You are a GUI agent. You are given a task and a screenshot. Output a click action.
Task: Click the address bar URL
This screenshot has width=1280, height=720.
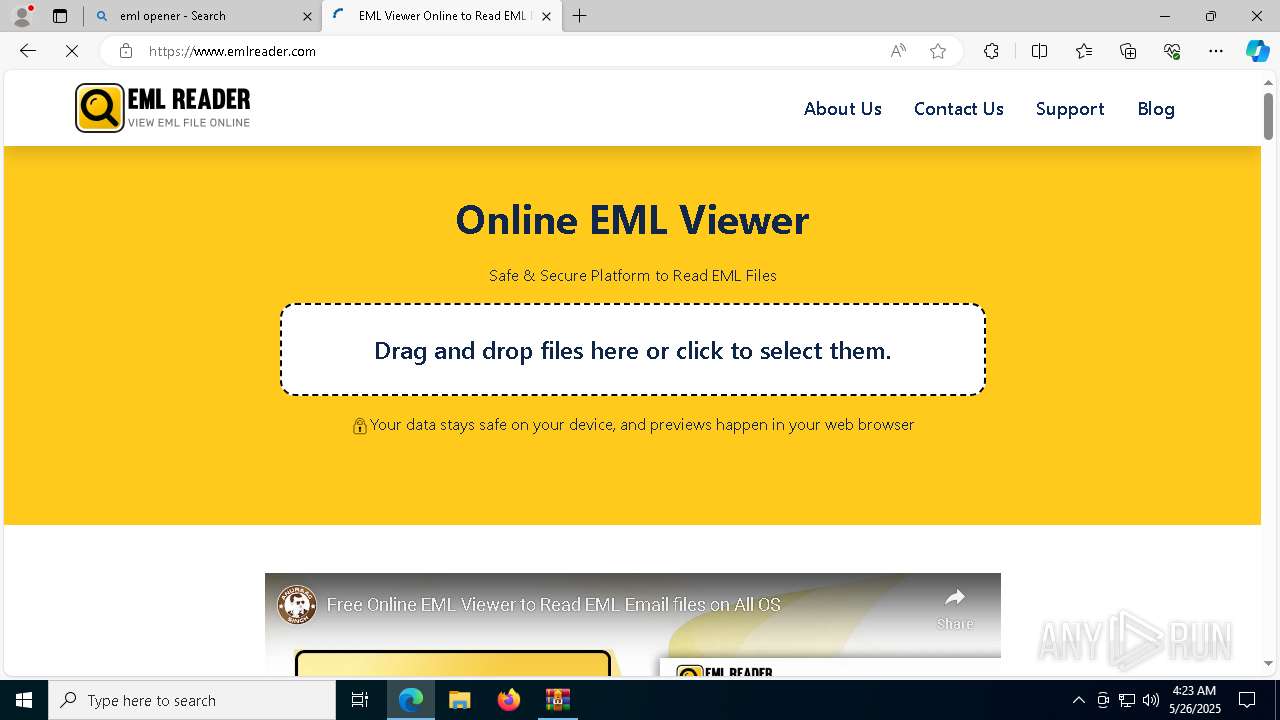coord(232,51)
